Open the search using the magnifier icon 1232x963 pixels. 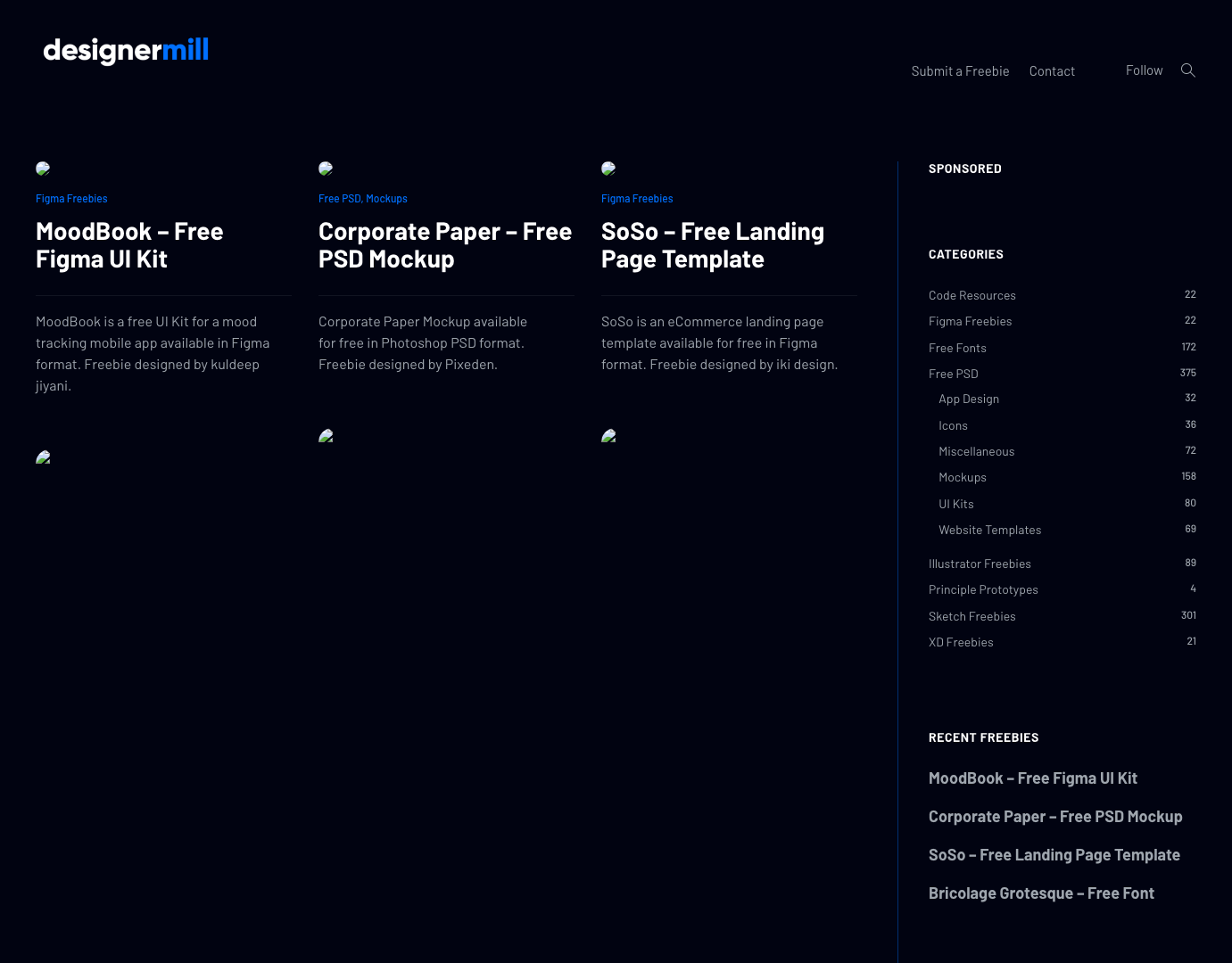pyautogui.click(x=1188, y=70)
